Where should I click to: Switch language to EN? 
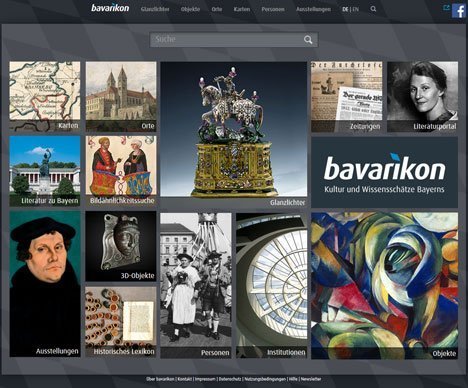pyautogui.click(x=356, y=9)
